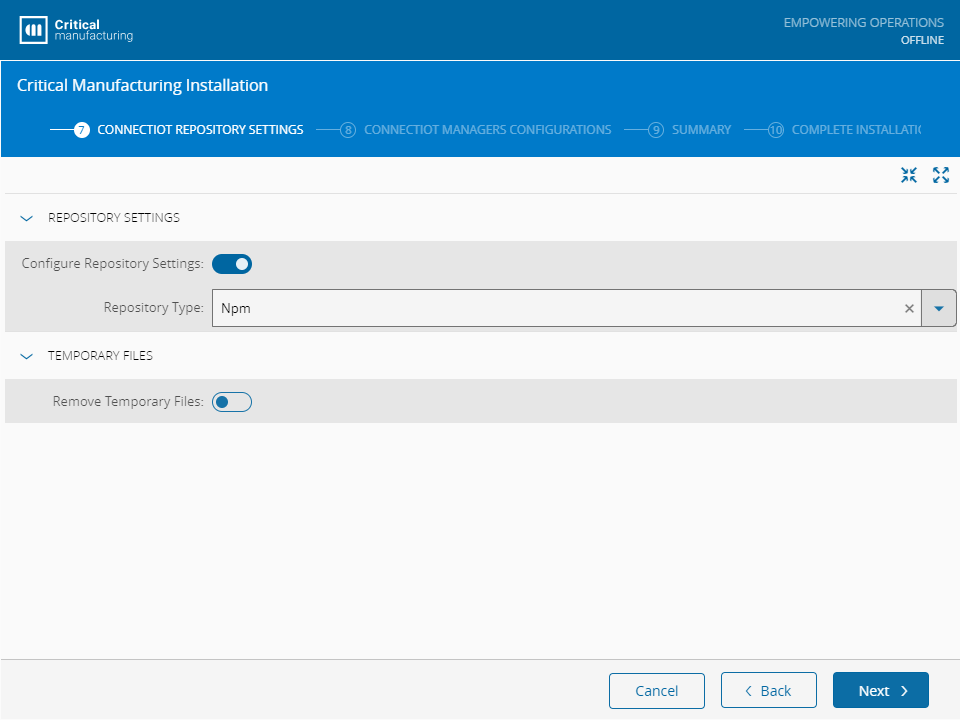Select the Complete Installation step

point(854,130)
